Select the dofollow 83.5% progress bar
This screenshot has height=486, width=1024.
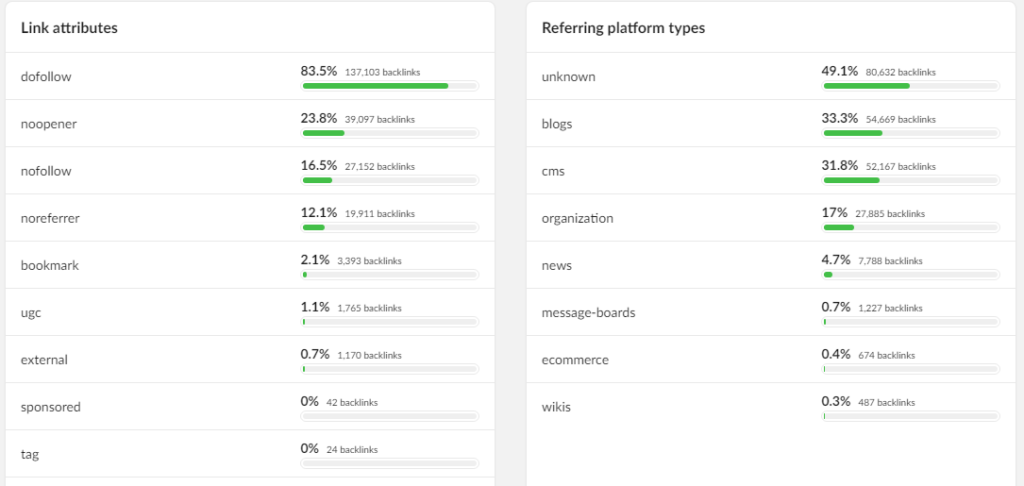pyautogui.click(x=390, y=86)
